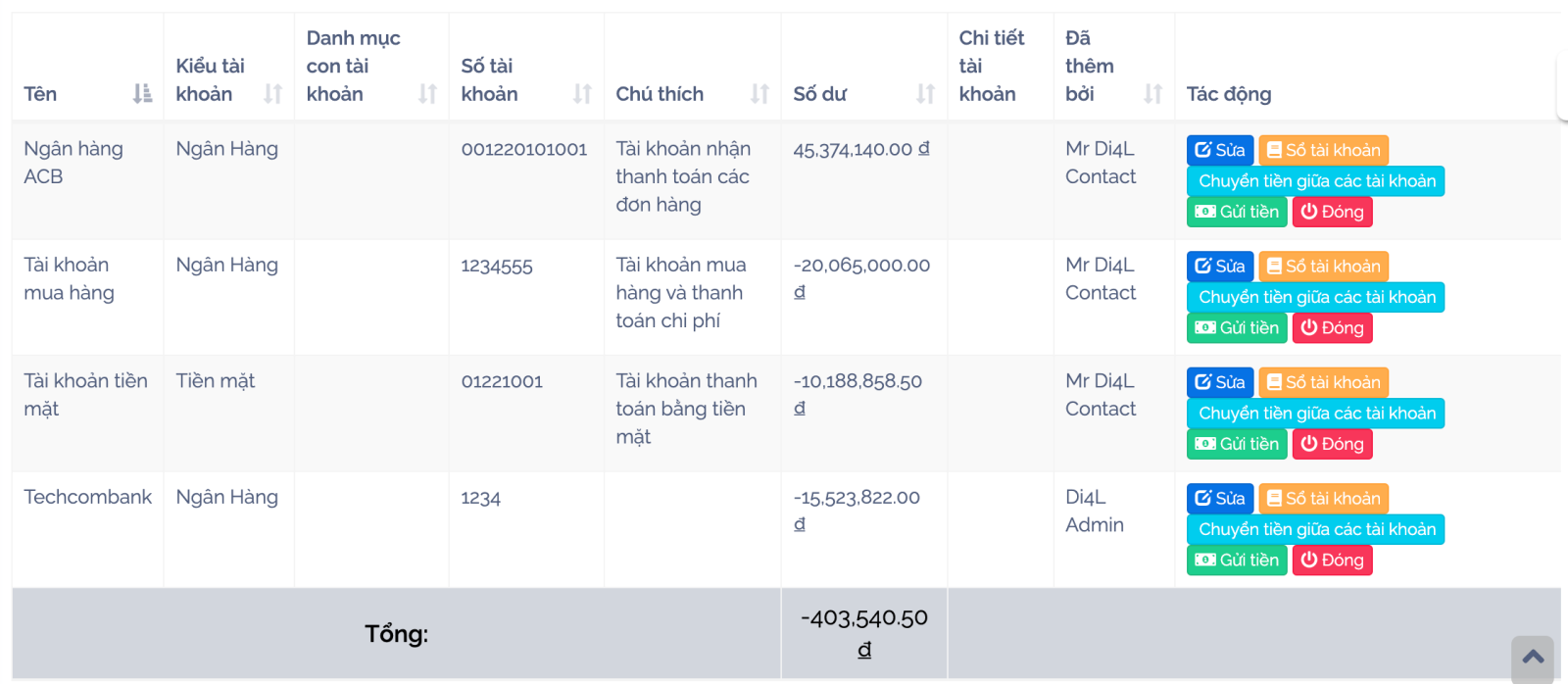This screenshot has width=1568, height=684.
Task: Sort table by Tên column
Action: point(142,94)
